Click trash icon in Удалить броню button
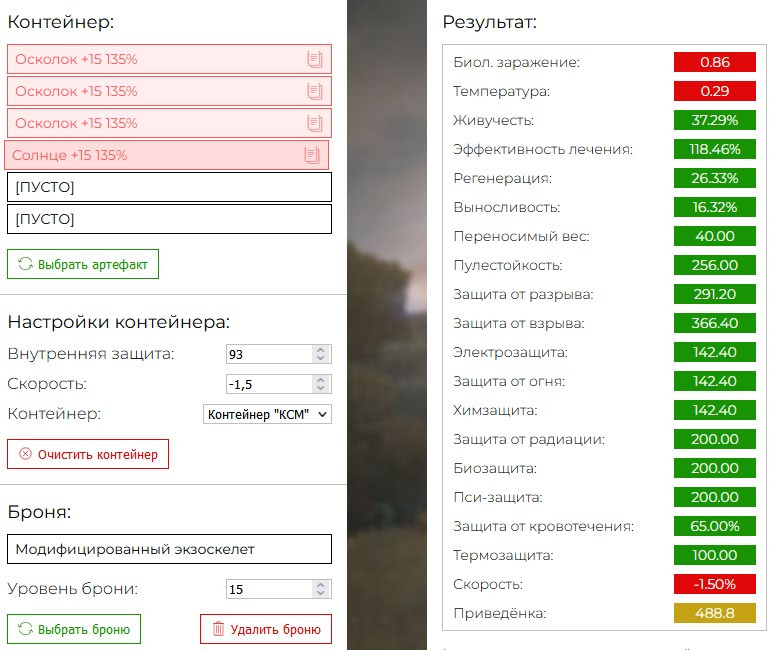 pyautogui.click(x=218, y=629)
